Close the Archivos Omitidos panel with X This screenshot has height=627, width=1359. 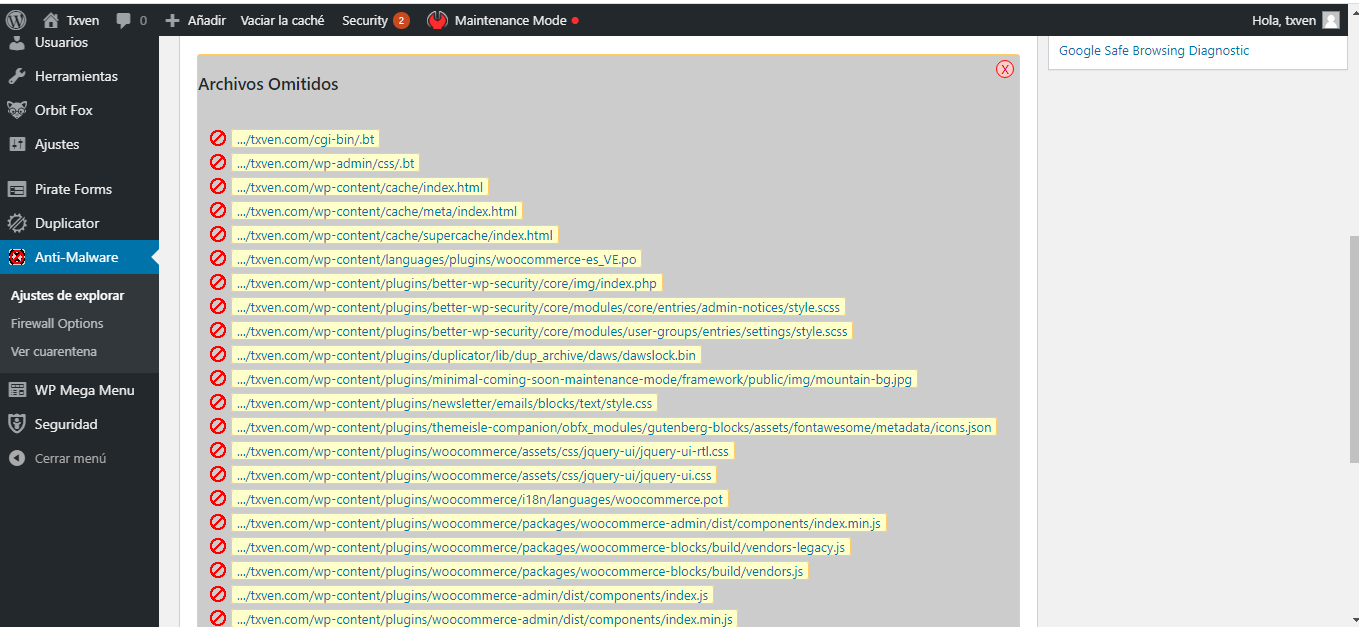(1005, 69)
